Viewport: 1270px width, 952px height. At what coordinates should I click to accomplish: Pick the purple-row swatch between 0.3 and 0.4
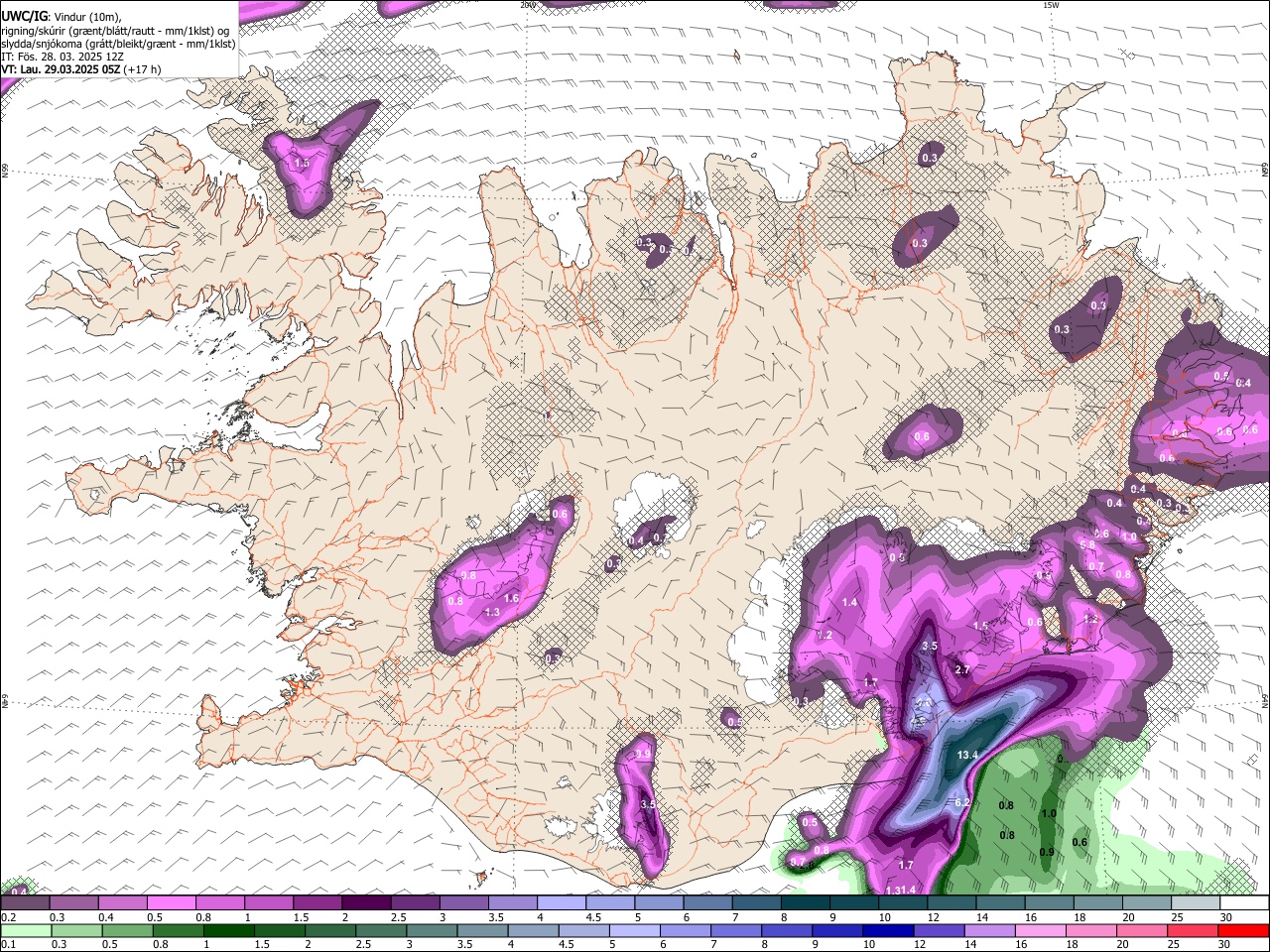pyautogui.click(x=73, y=902)
